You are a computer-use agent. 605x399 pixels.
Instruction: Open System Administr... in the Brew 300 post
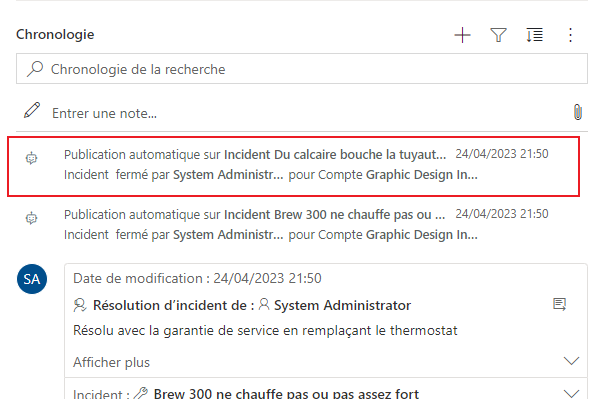point(228,235)
